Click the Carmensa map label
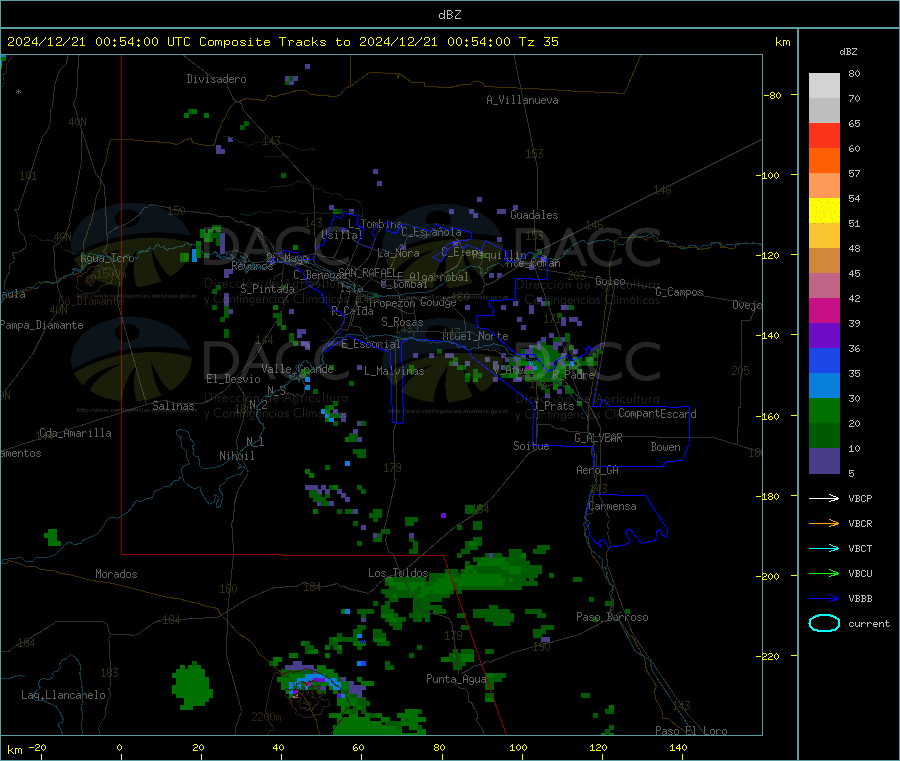 point(612,506)
